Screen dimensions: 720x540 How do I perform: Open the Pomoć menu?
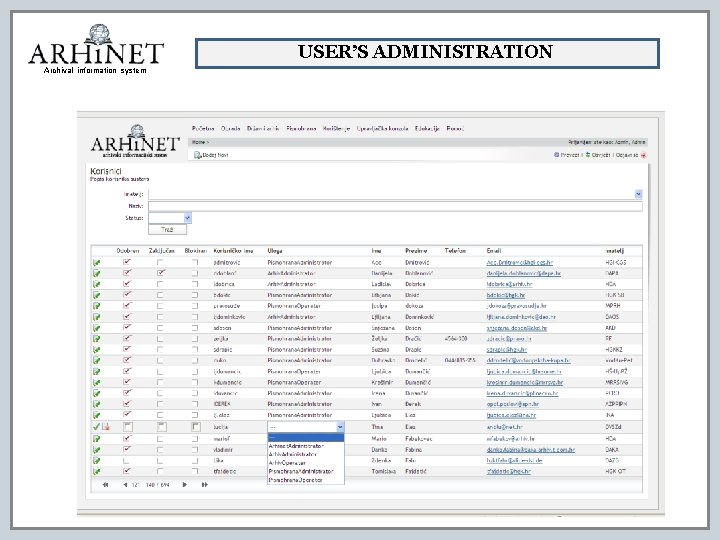click(x=455, y=129)
